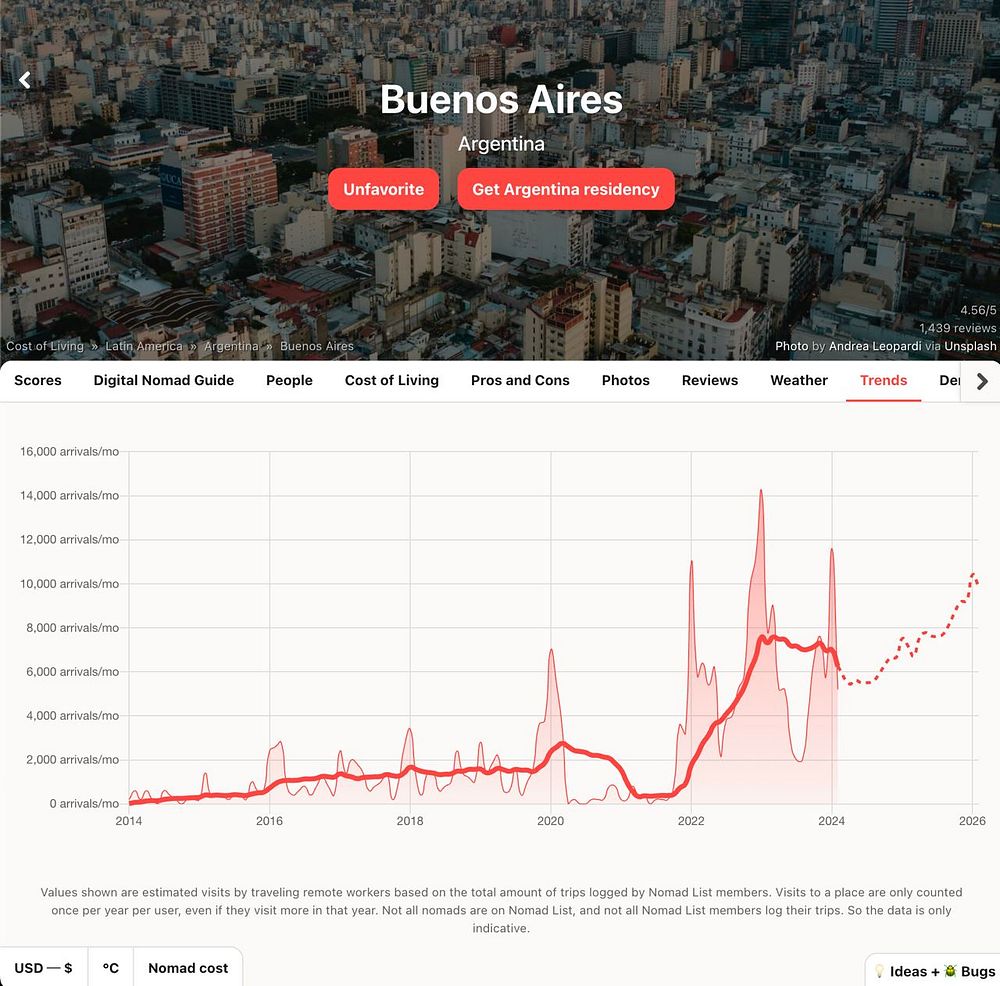Open the Nomad cost selector
The height and width of the screenshot is (986, 1000).
(188, 968)
